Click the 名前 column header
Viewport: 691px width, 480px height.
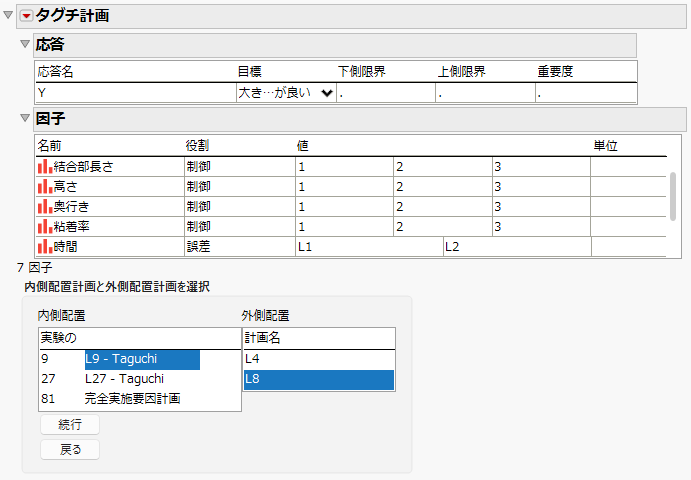[x=49, y=145]
